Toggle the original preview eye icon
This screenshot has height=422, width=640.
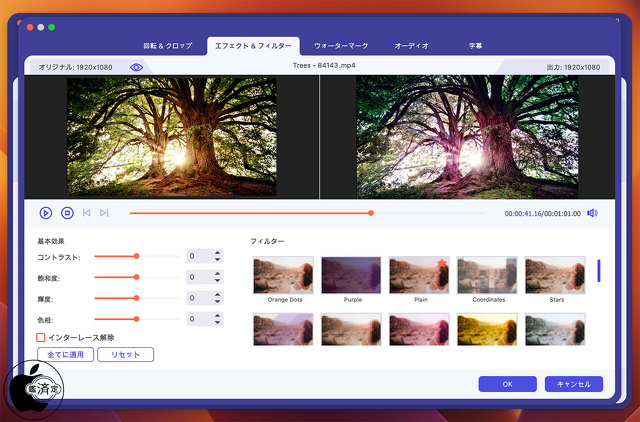click(136, 67)
